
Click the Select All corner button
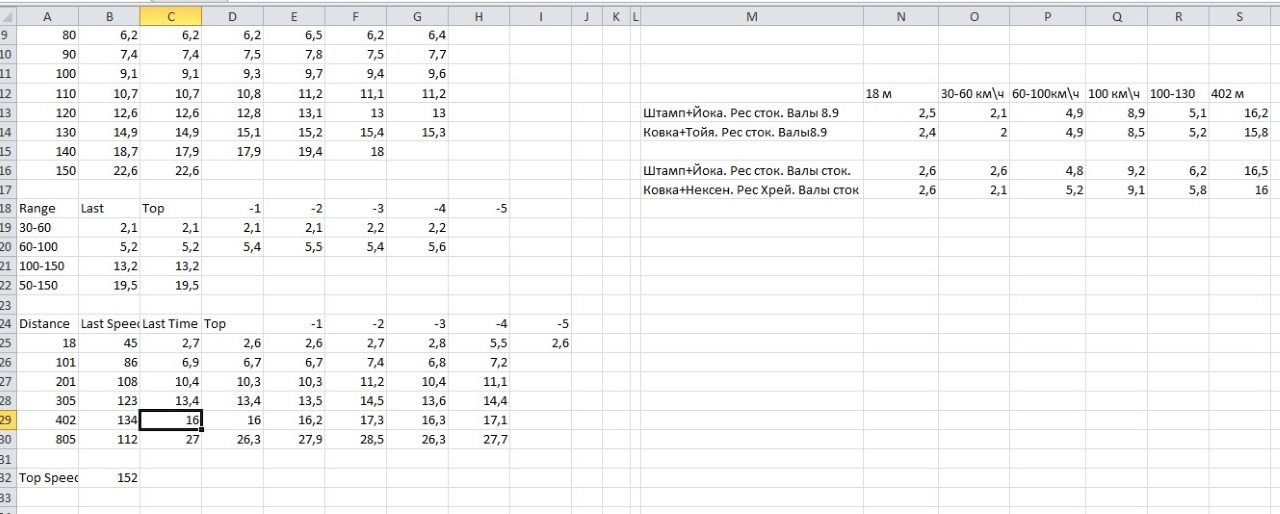[x=8, y=17]
